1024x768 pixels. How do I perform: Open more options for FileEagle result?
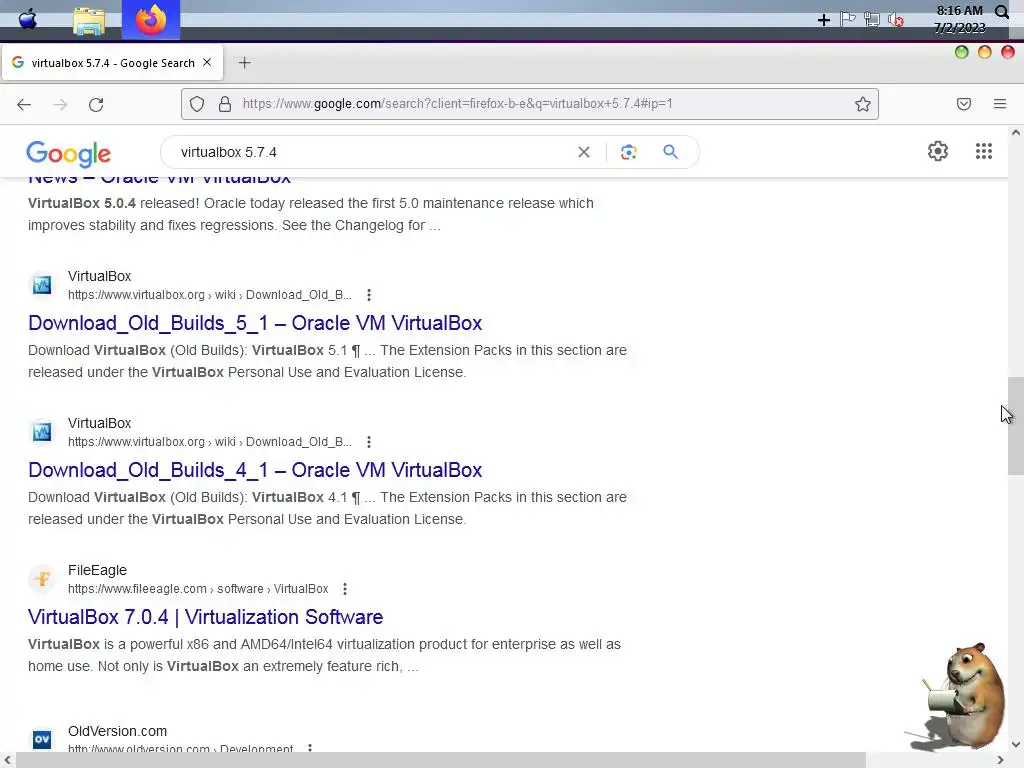click(x=345, y=589)
